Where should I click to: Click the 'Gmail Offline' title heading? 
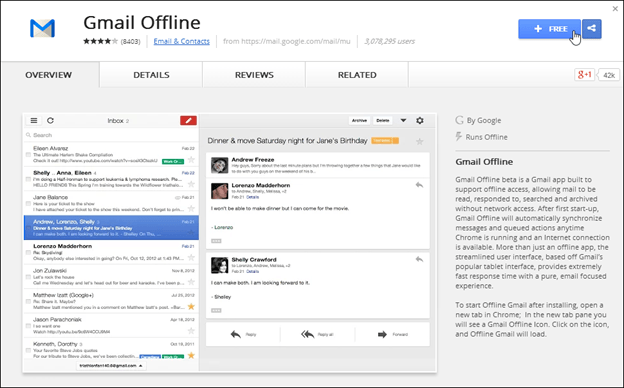(142, 23)
